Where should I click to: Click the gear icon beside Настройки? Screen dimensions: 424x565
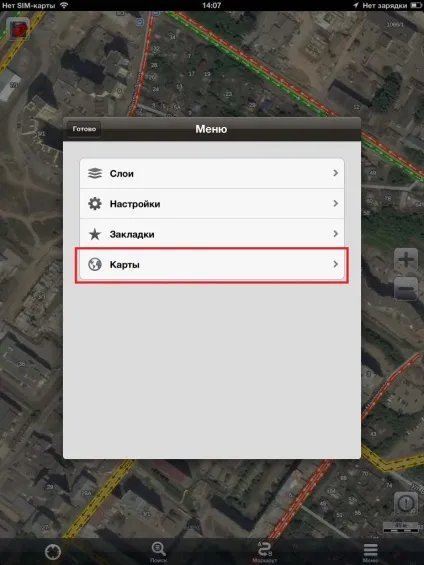pyautogui.click(x=95, y=204)
